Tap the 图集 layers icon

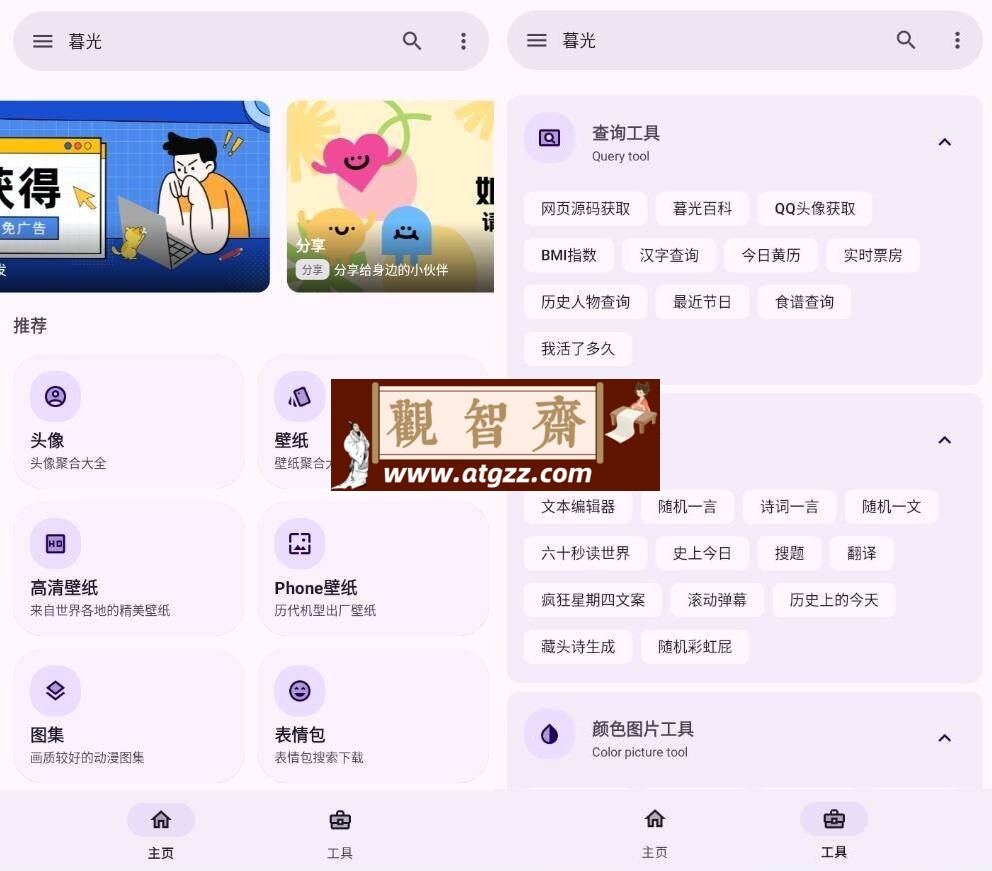tap(56, 691)
